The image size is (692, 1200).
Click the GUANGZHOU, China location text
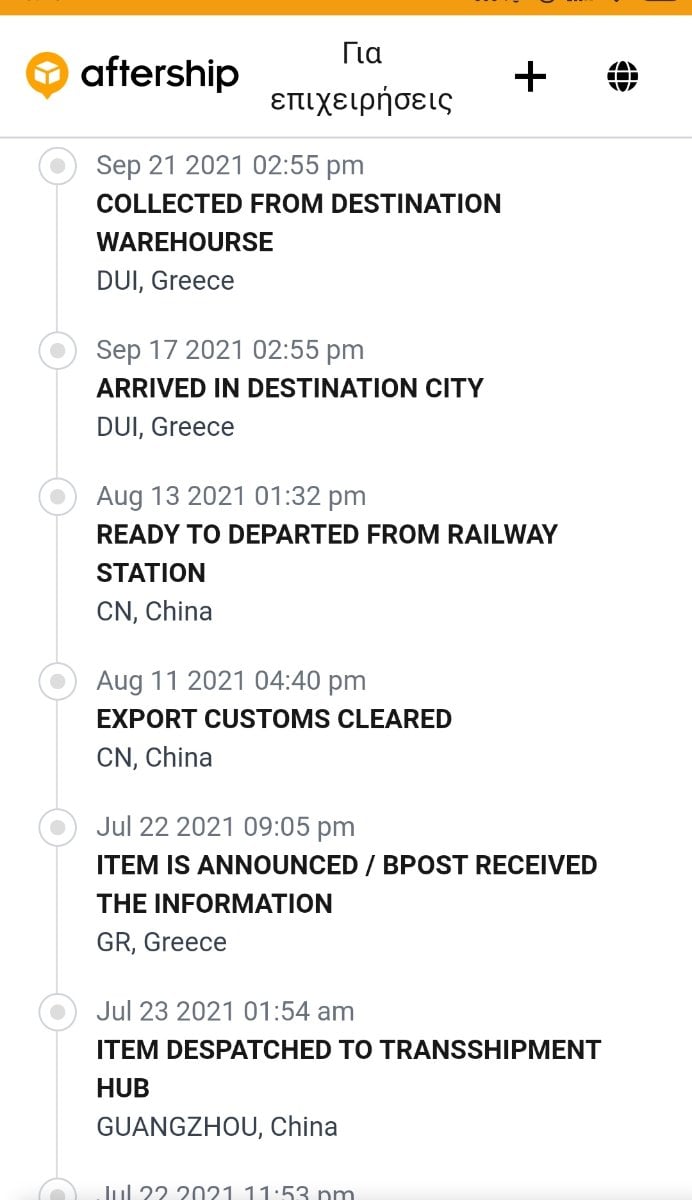click(217, 1127)
